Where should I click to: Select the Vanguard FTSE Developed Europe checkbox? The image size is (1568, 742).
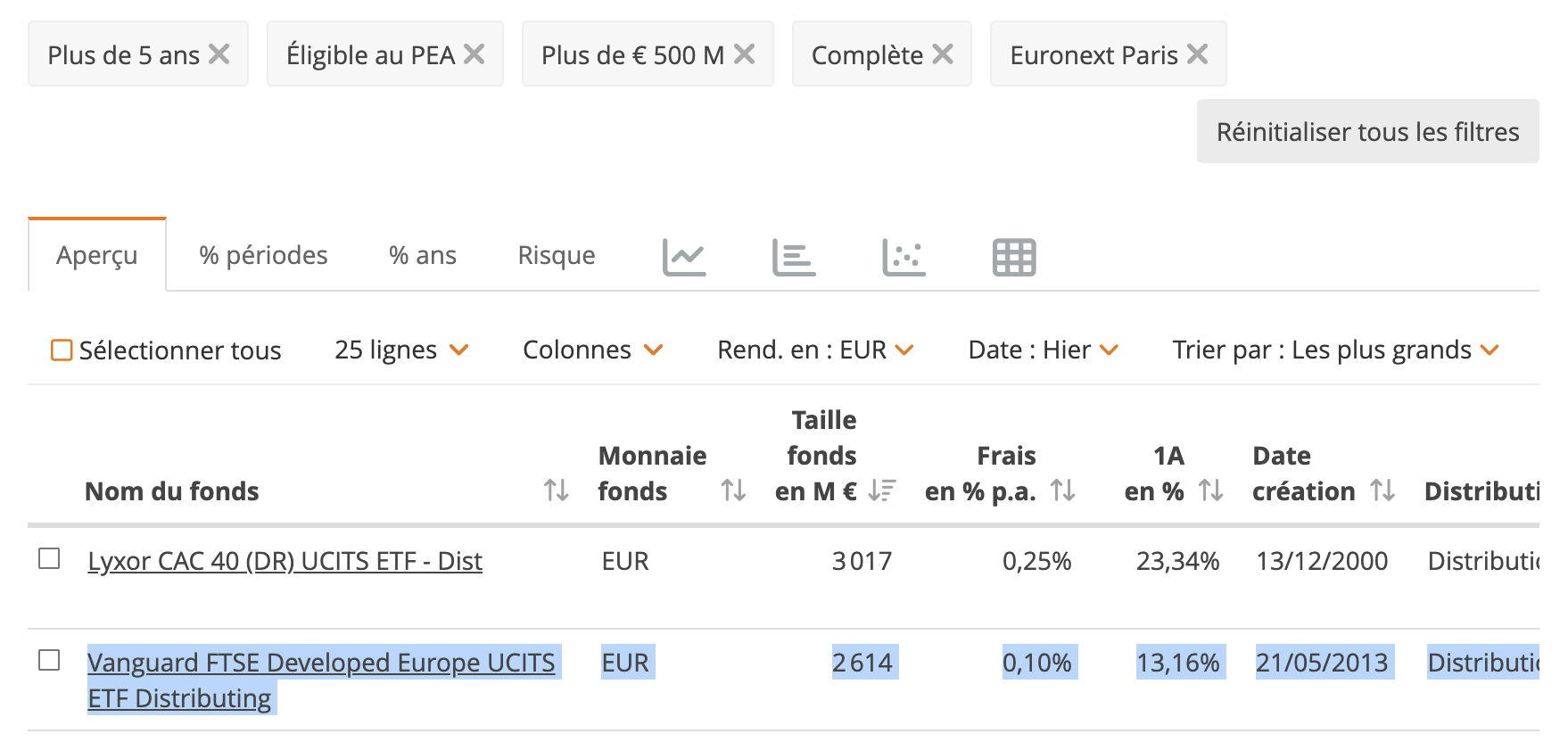click(49, 661)
